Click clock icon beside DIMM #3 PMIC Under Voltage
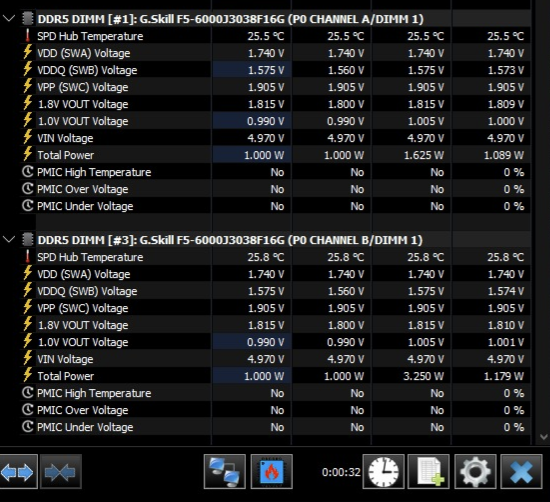Viewport: 550px width, 502px height. click(28, 427)
